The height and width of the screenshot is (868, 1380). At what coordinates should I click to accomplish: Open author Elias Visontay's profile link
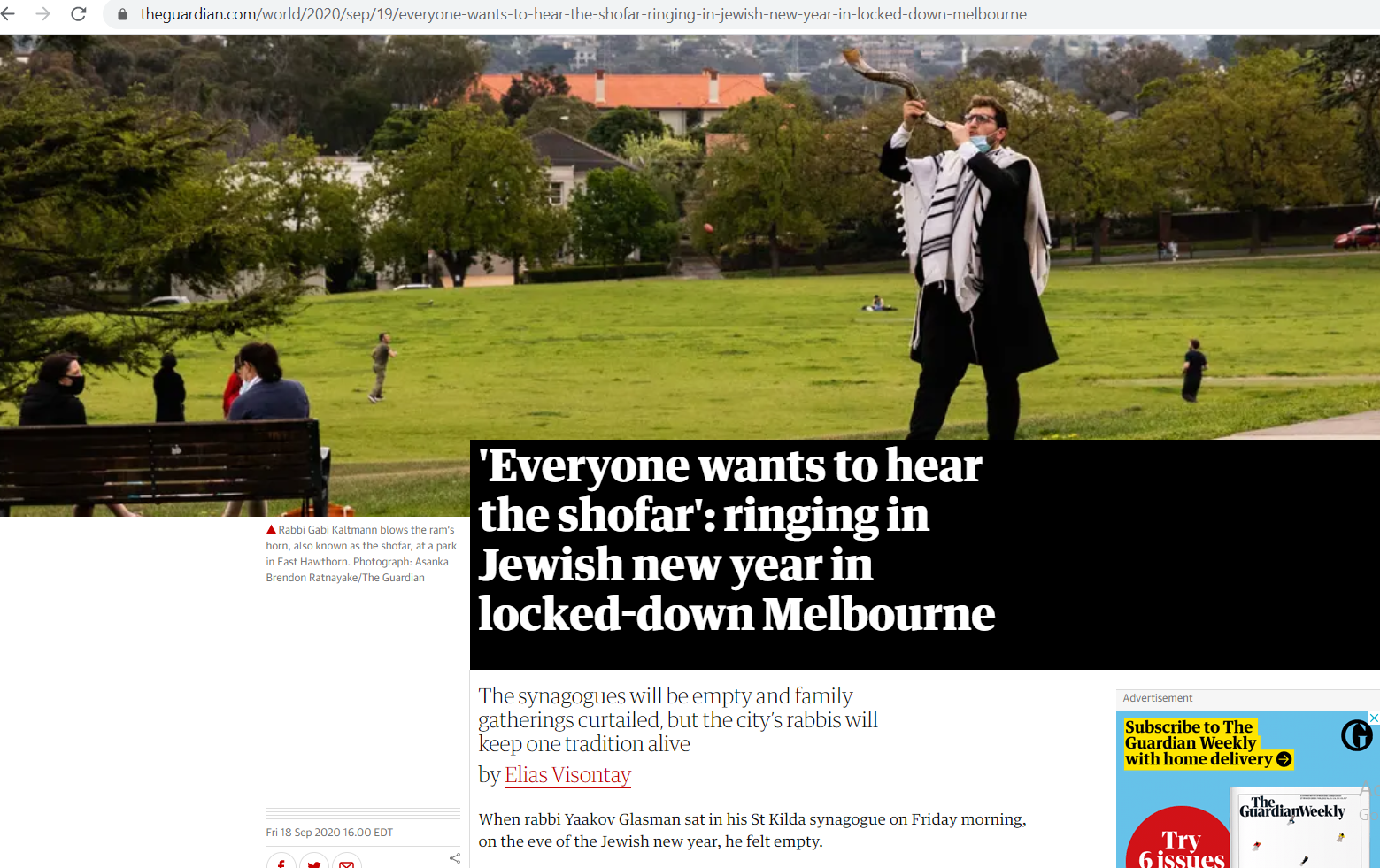[x=567, y=775]
